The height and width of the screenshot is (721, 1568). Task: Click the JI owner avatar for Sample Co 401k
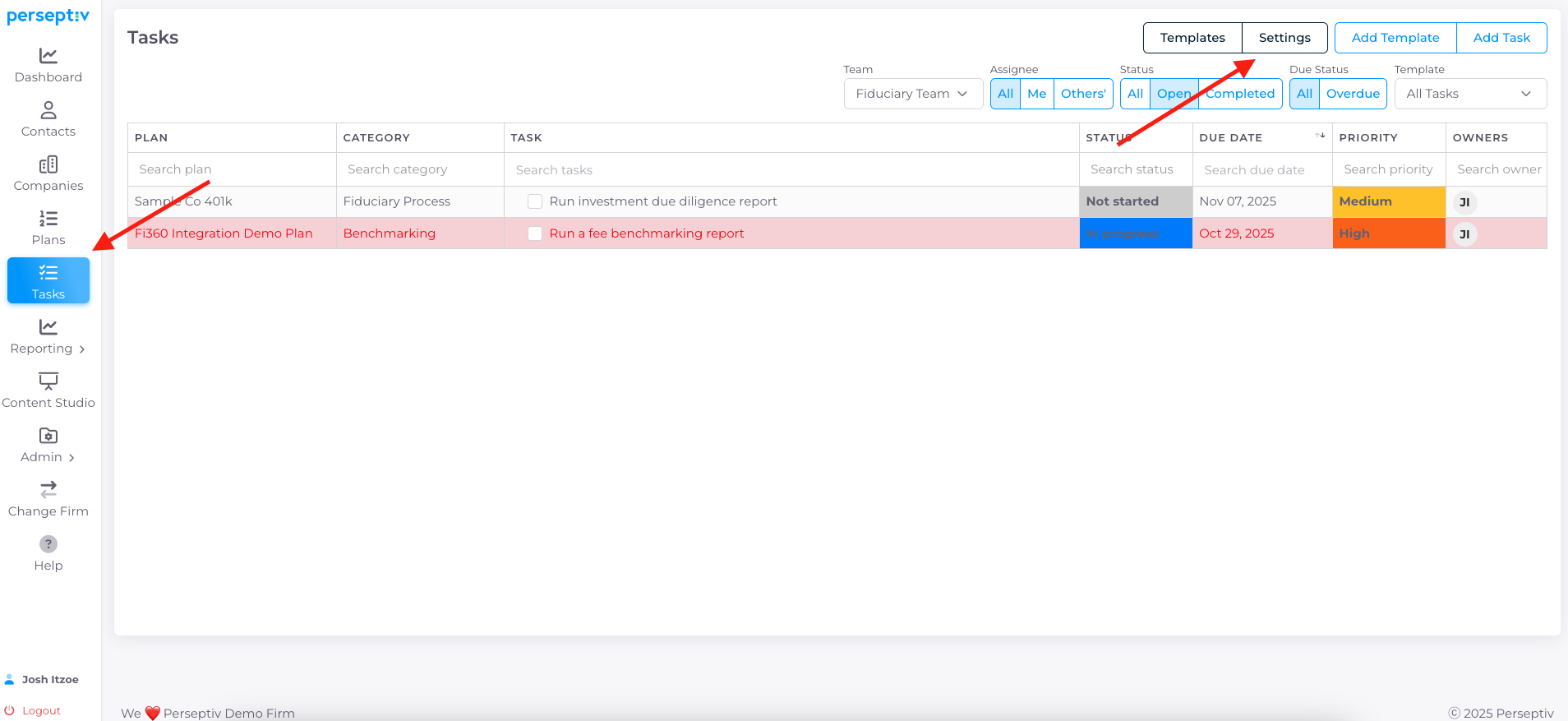point(1464,202)
